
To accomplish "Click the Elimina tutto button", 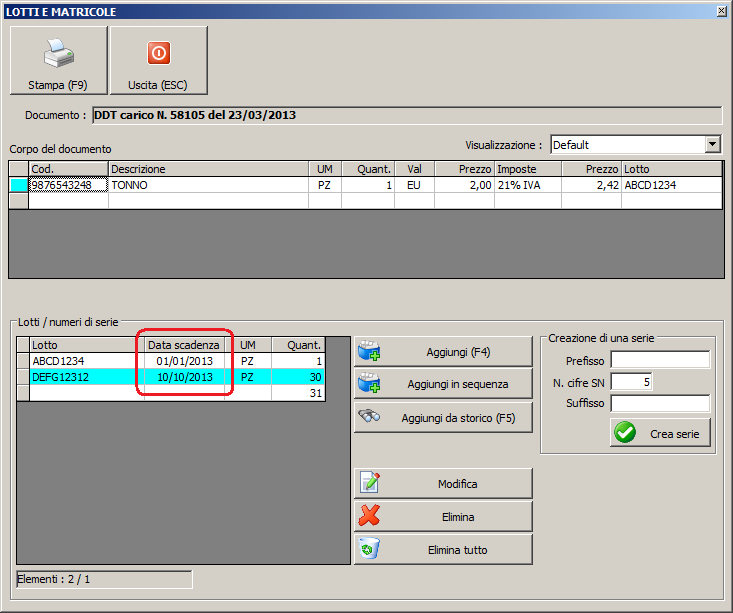I will pos(443,549).
